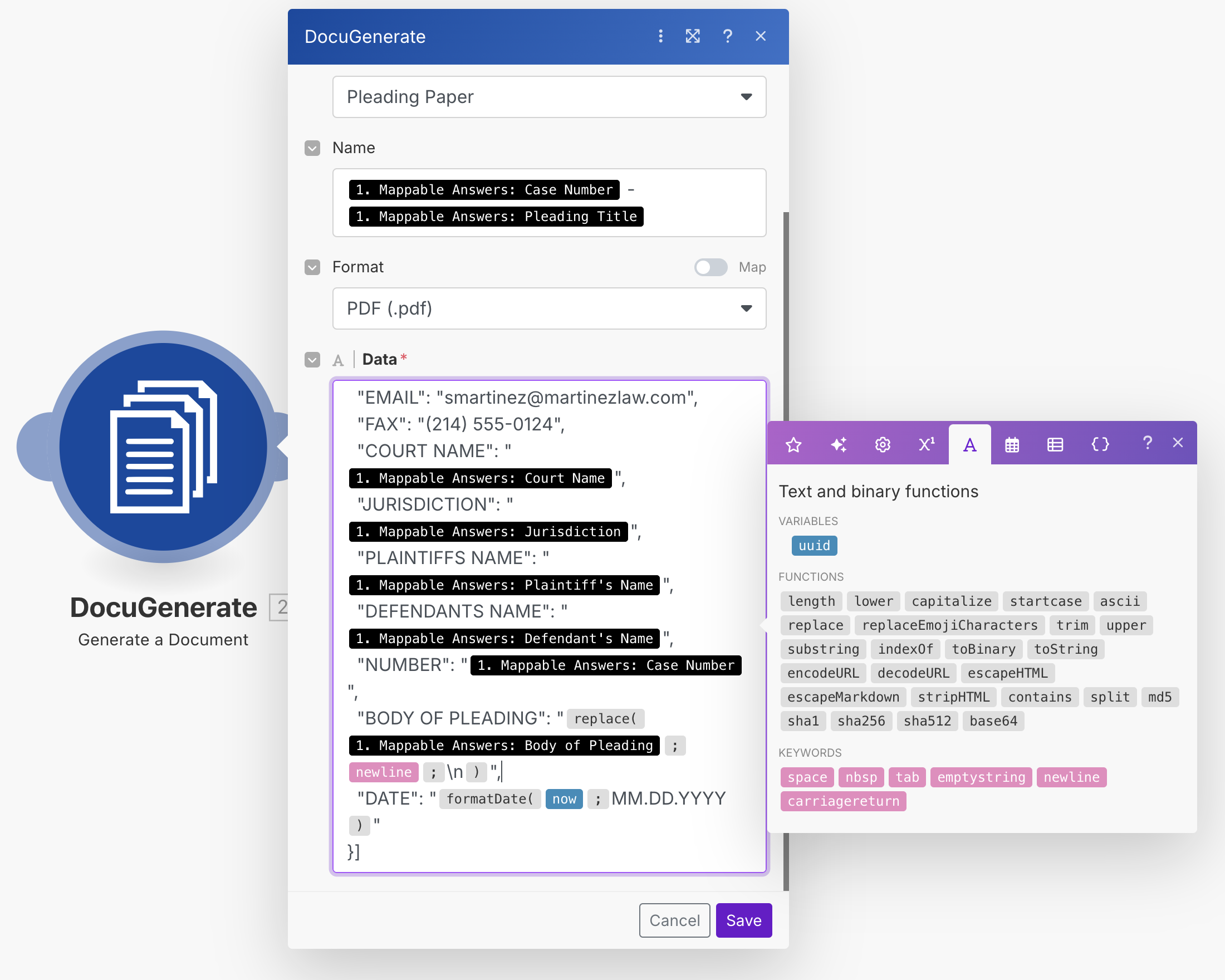The image size is (1225, 980).
Task: Switch to General functions gear tab
Action: tap(883, 444)
